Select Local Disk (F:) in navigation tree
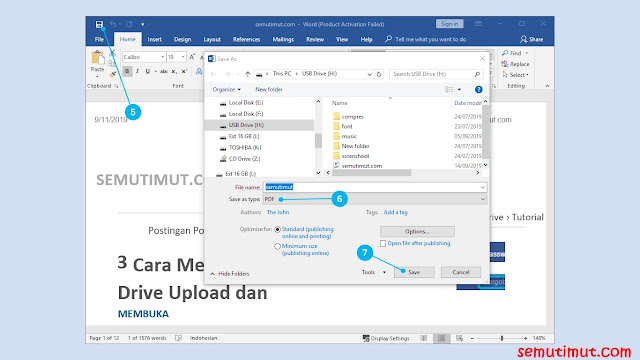Image resolution: width=640 pixels, height=360 pixels. click(x=245, y=114)
